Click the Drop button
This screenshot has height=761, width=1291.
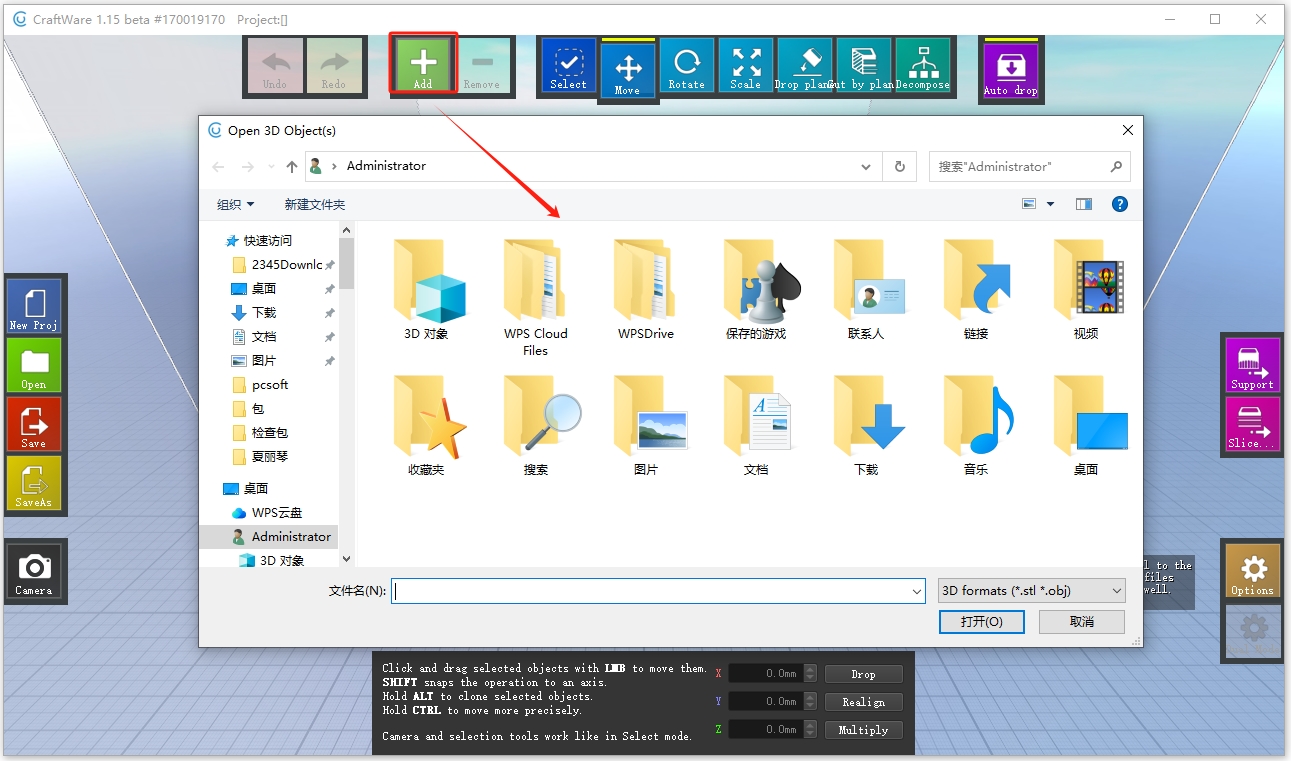pos(863,674)
